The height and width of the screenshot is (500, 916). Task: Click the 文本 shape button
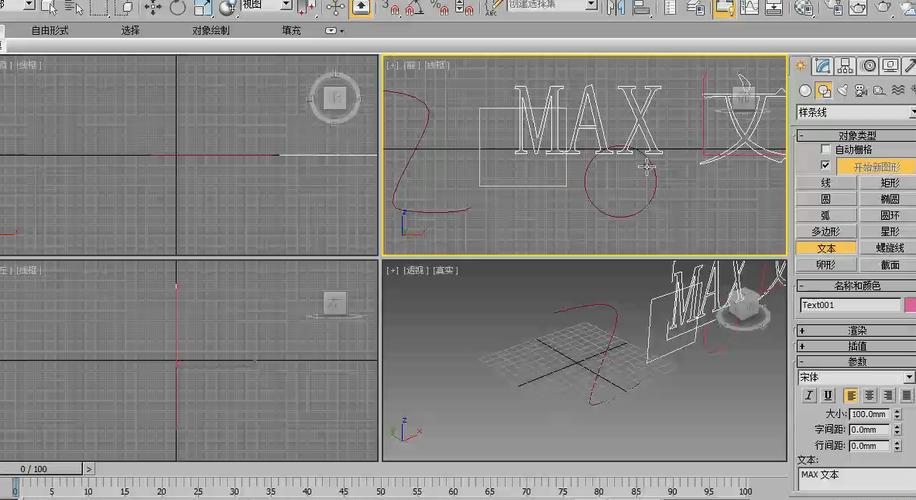(826, 248)
